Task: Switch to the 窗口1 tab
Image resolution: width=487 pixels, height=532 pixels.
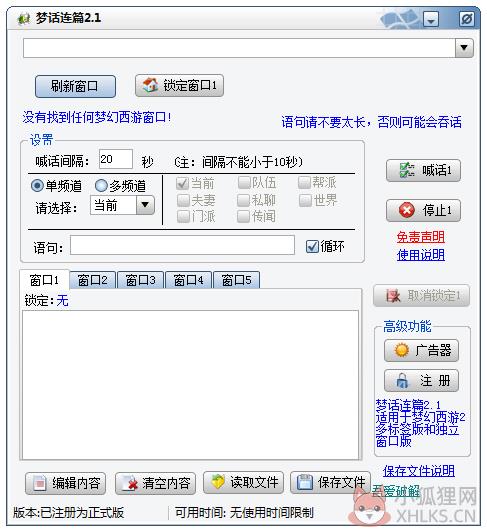Action: coord(44,280)
